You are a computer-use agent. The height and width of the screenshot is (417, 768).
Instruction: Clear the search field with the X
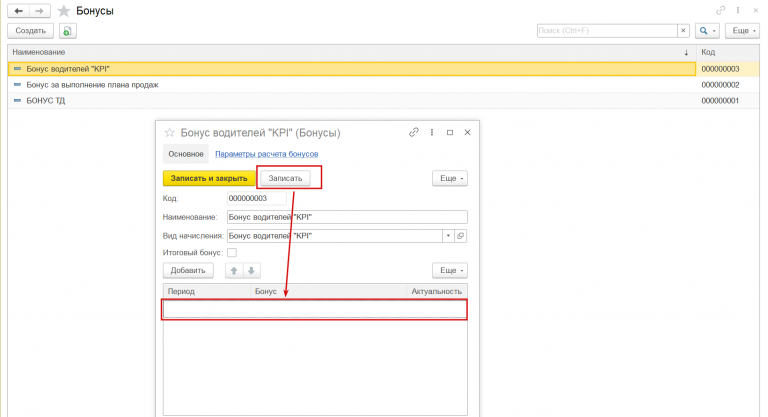pos(683,30)
